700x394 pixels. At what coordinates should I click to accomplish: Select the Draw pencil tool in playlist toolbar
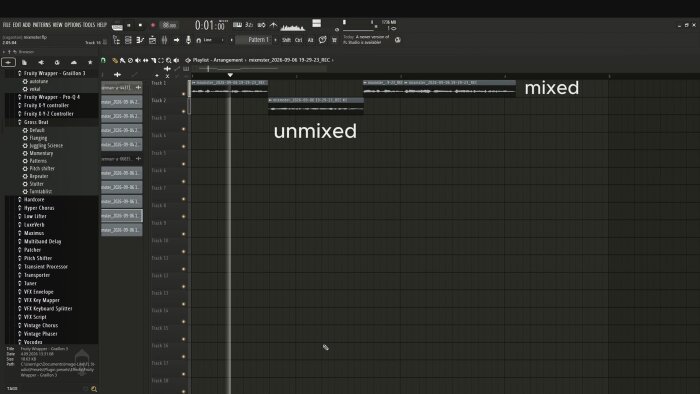115,60
